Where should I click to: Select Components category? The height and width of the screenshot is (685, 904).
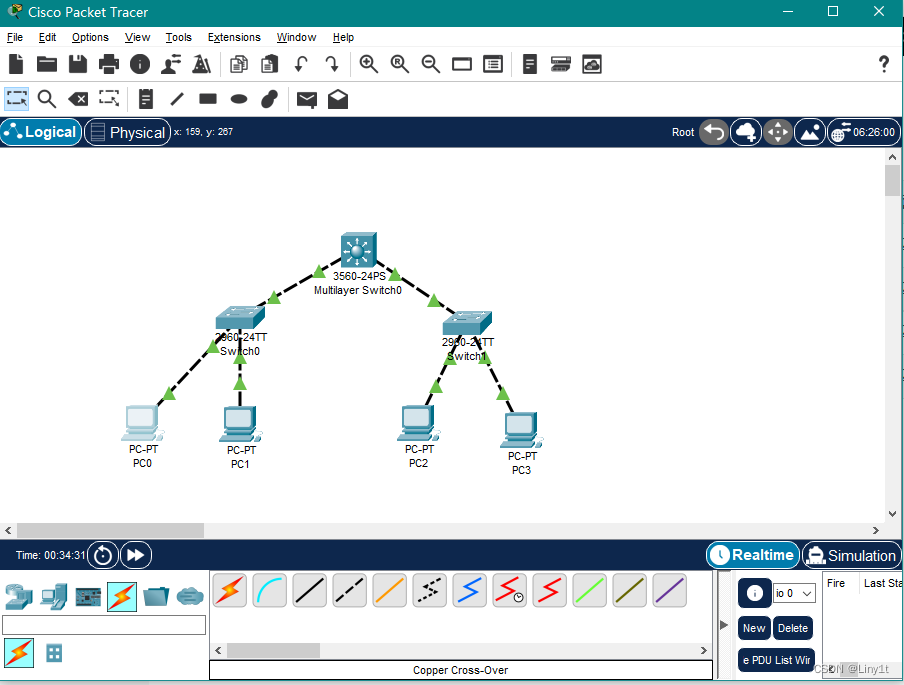pos(88,597)
